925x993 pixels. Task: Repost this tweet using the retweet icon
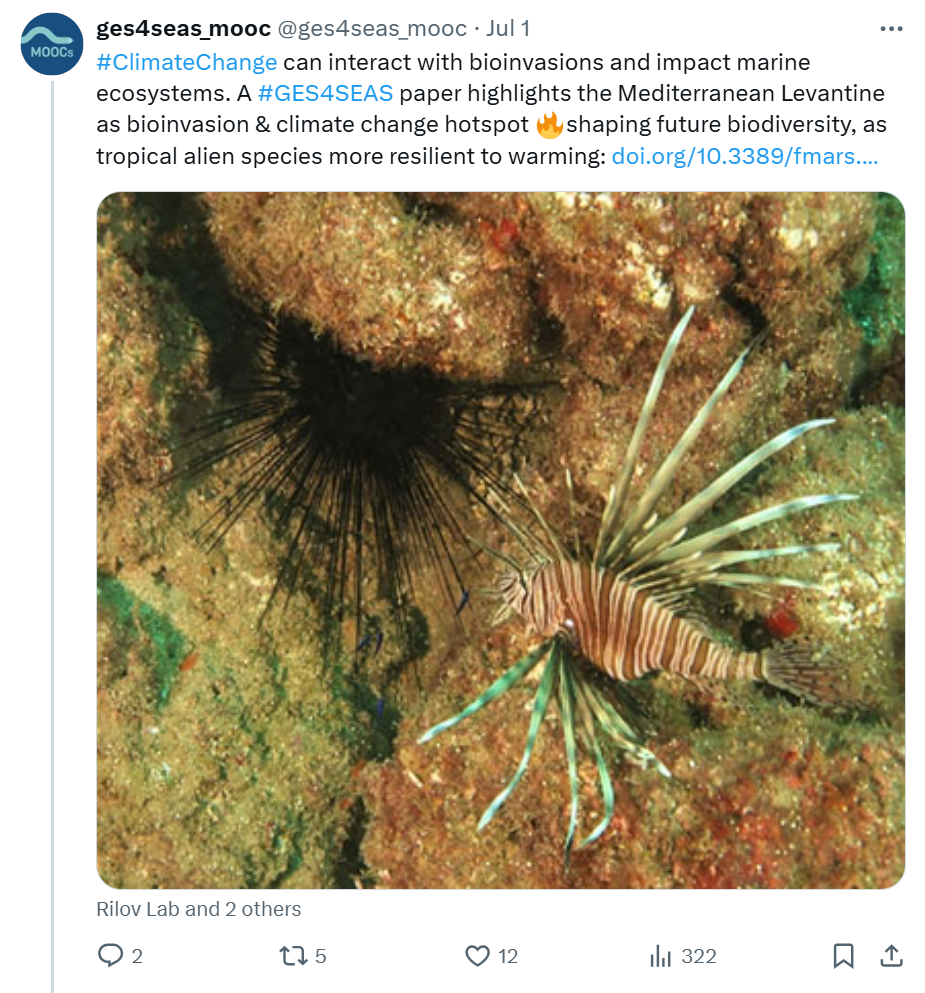click(293, 956)
